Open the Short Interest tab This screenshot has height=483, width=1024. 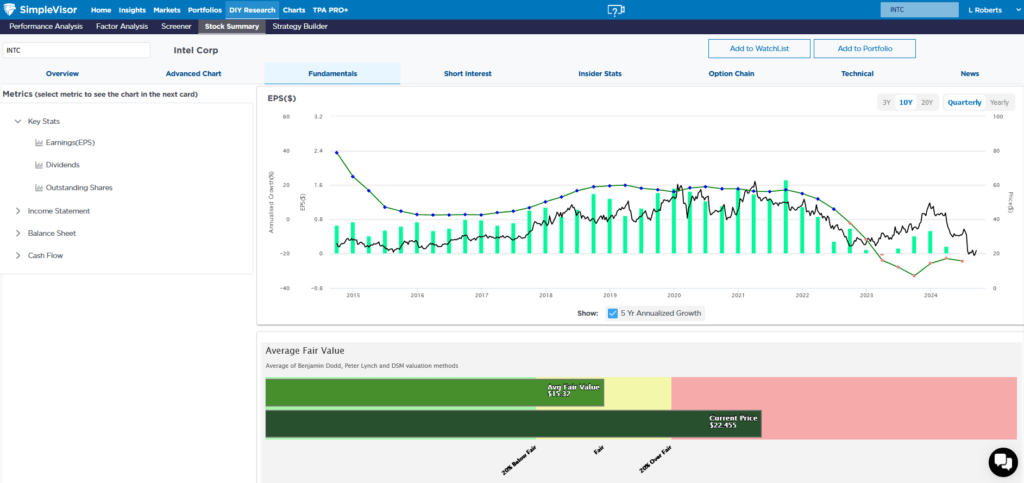(467, 74)
